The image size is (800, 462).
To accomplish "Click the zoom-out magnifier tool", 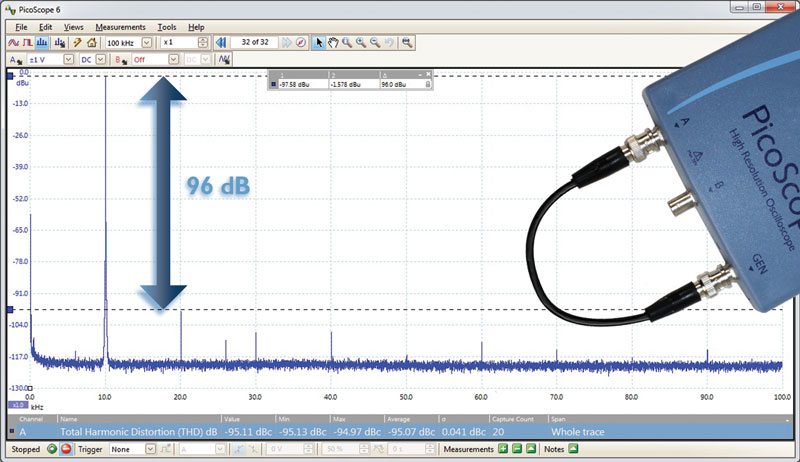I will 375,43.
